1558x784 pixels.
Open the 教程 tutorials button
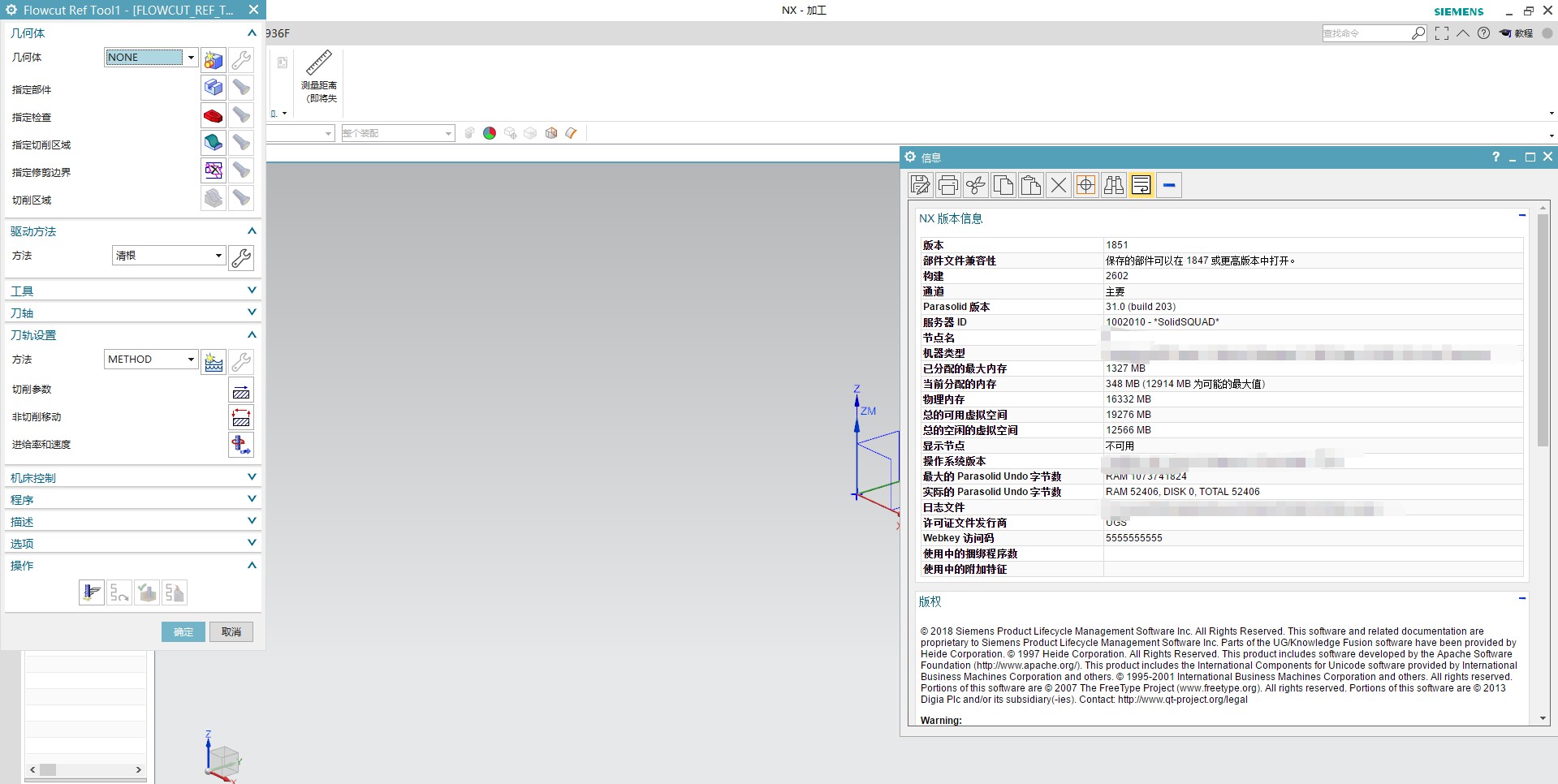pos(1516,33)
